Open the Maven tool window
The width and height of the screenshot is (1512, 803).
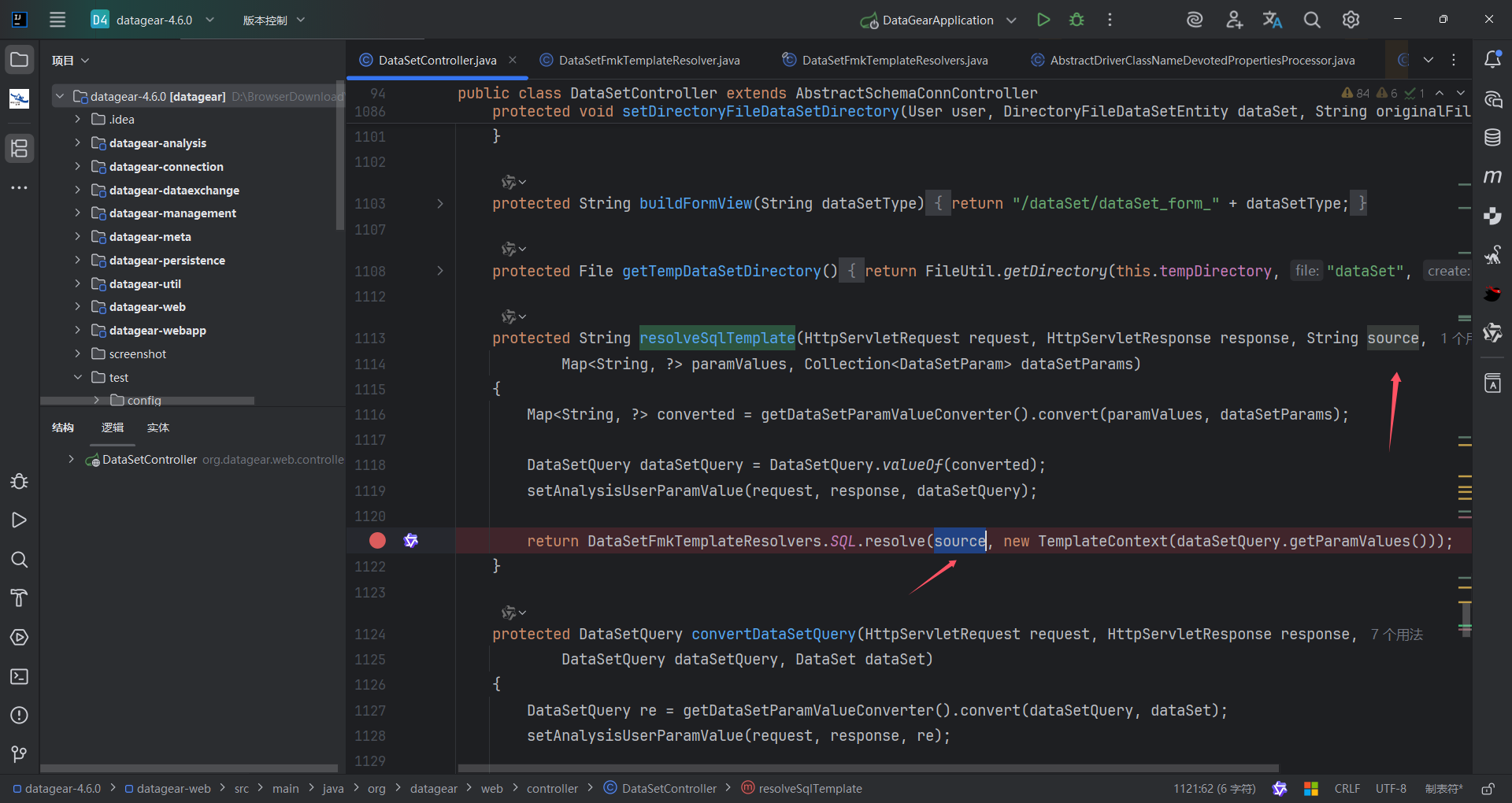1492,176
